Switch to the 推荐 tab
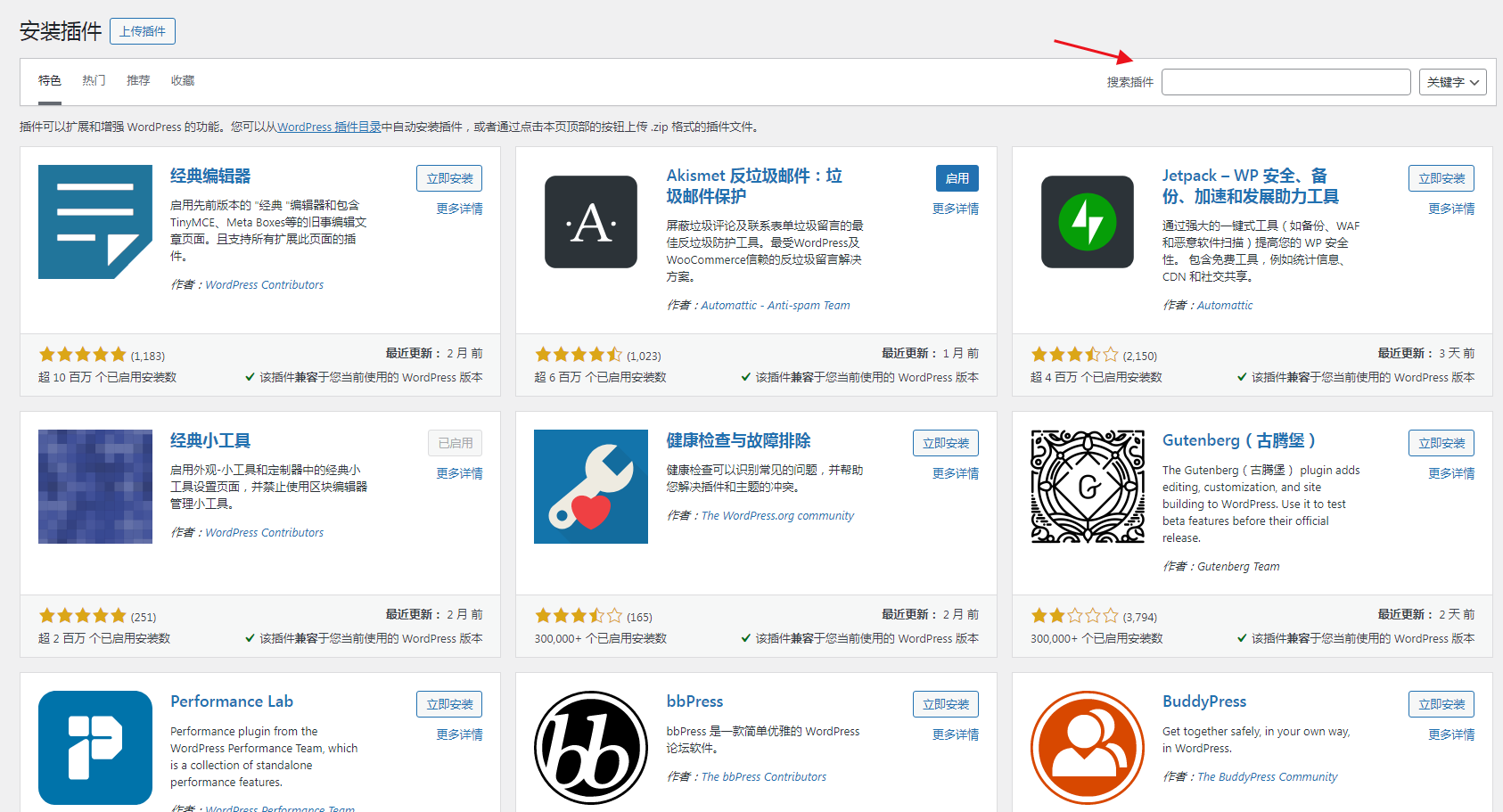The width and height of the screenshot is (1503, 812). [x=138, y=80]
